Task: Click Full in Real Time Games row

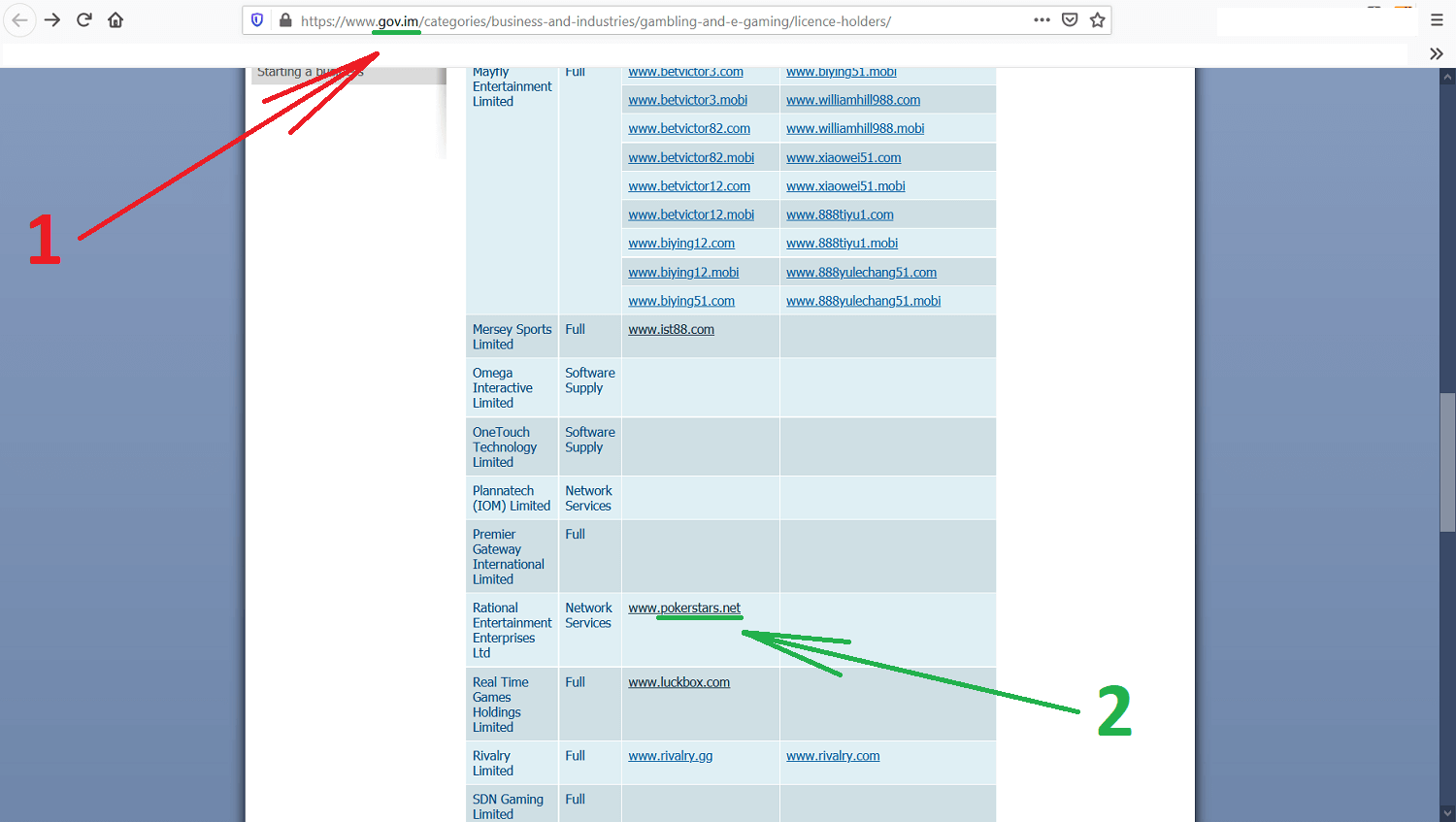Action: coord(576,682)
